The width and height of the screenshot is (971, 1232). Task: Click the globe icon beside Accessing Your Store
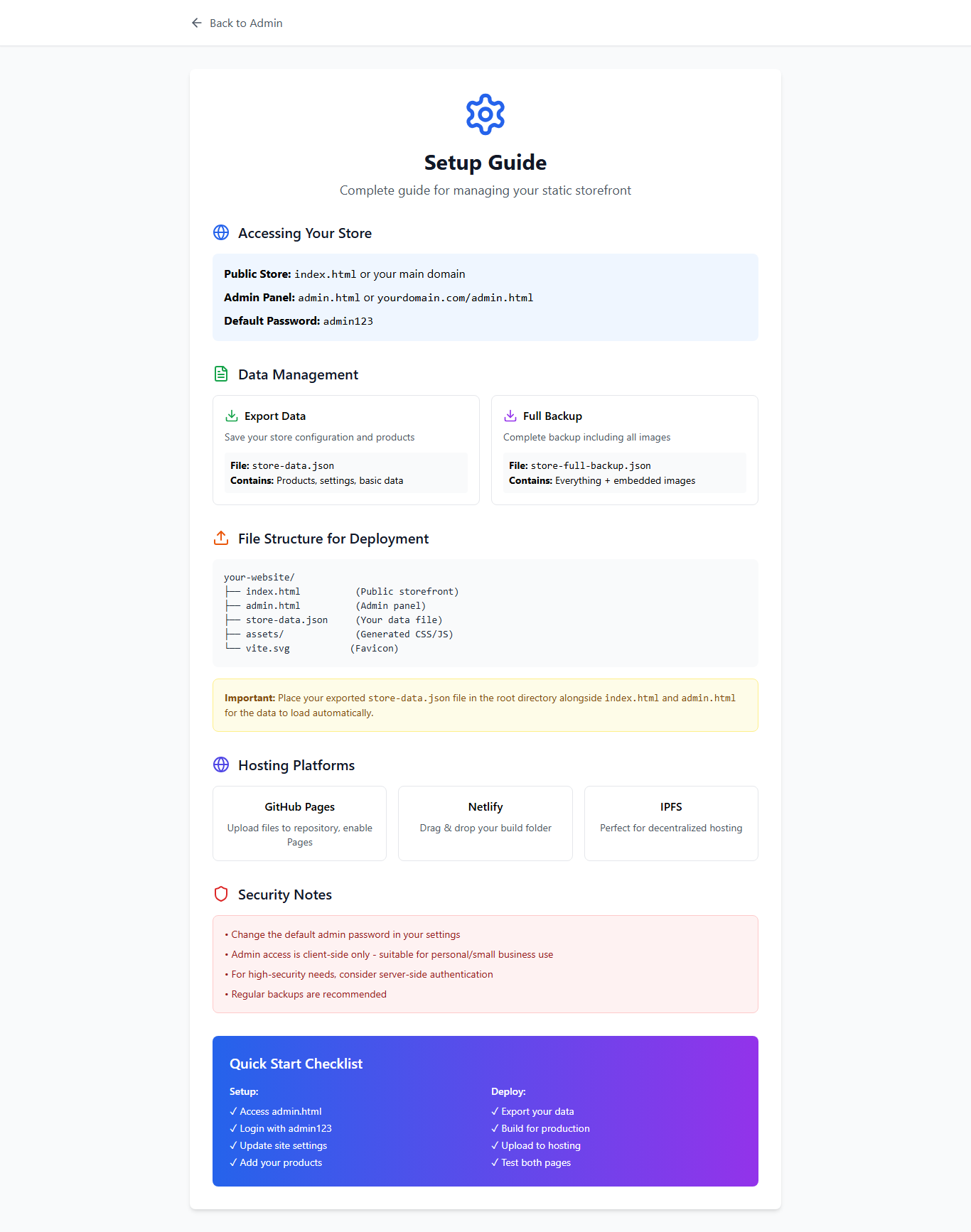pos(221,233)
